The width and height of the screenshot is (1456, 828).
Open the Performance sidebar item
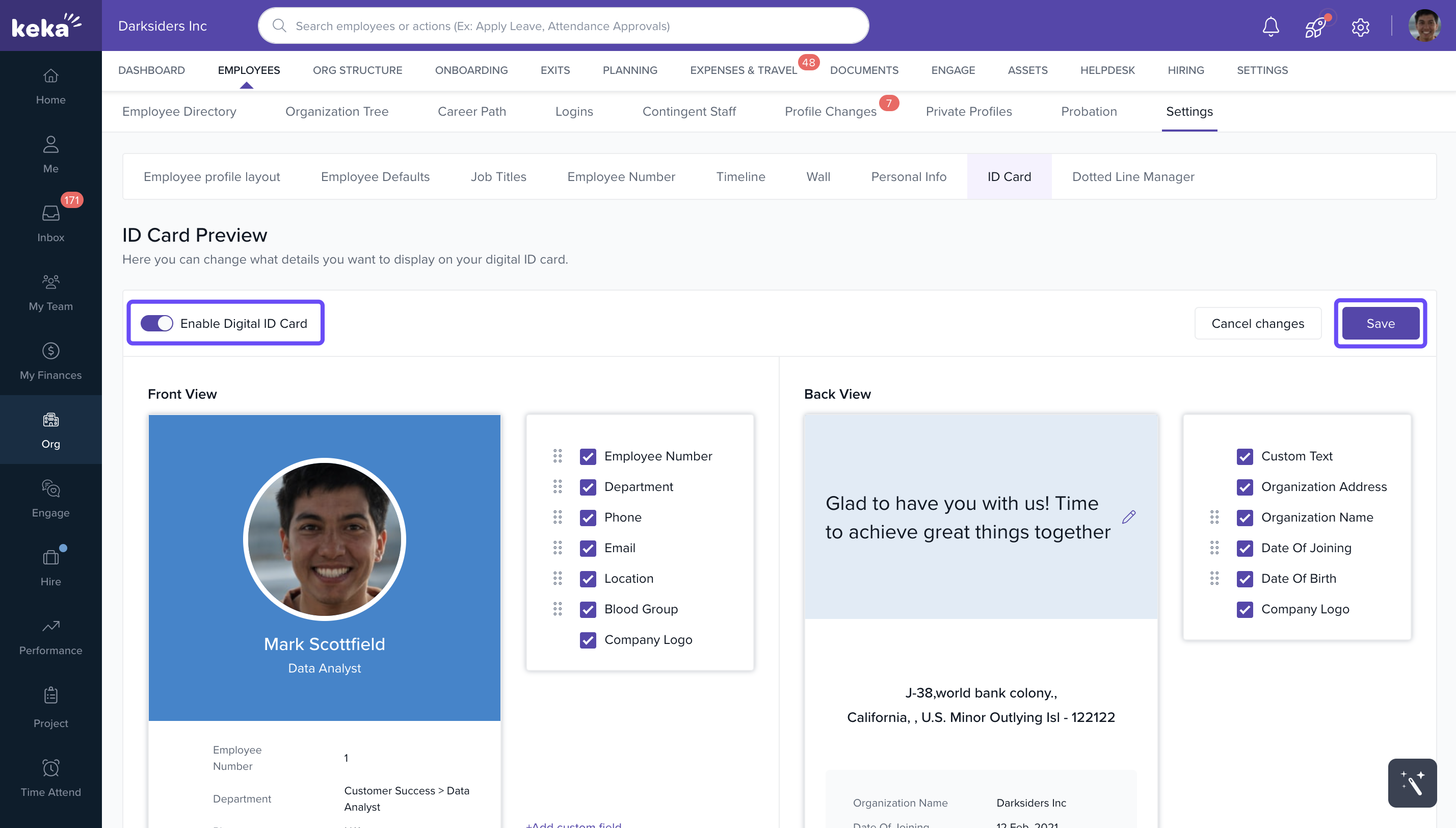pyautogui.click(x=50, y=636)
